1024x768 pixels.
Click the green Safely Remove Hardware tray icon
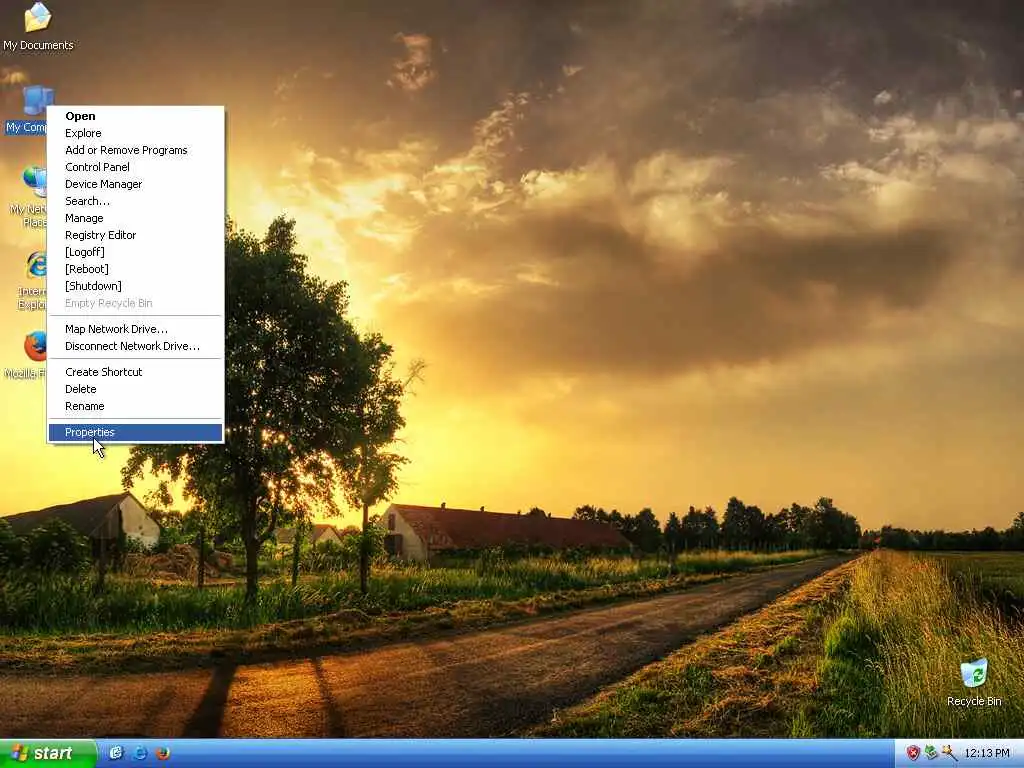coord(931,753)
